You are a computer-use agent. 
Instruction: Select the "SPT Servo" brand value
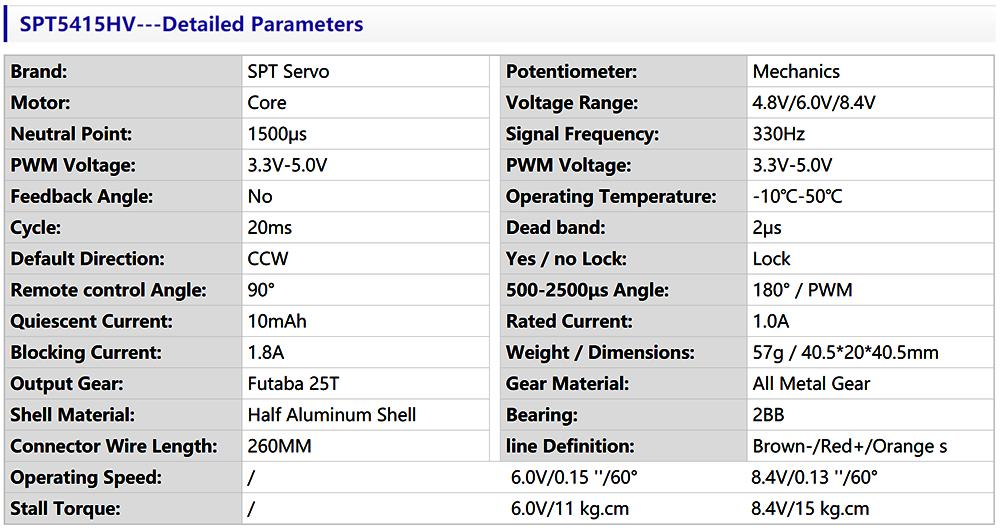click(288, 72)
